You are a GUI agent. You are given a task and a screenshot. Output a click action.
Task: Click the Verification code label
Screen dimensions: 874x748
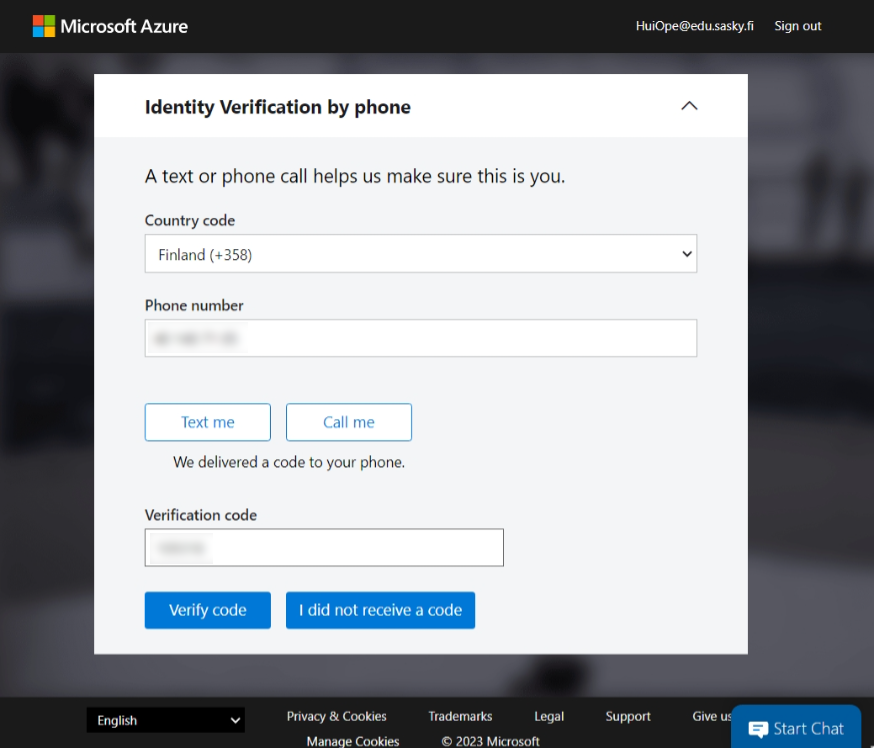pyautogui.click(x=201, y=514)
